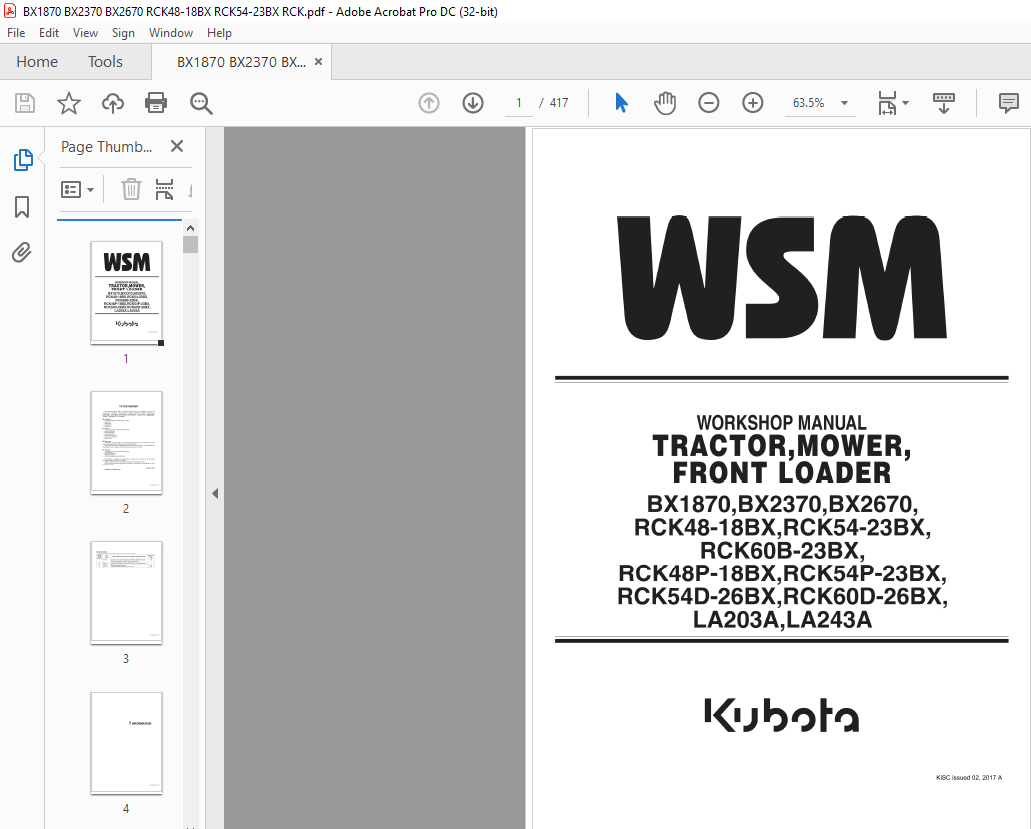Open the Sign menu
1031x829 pixels.
(x=123, y=33)
